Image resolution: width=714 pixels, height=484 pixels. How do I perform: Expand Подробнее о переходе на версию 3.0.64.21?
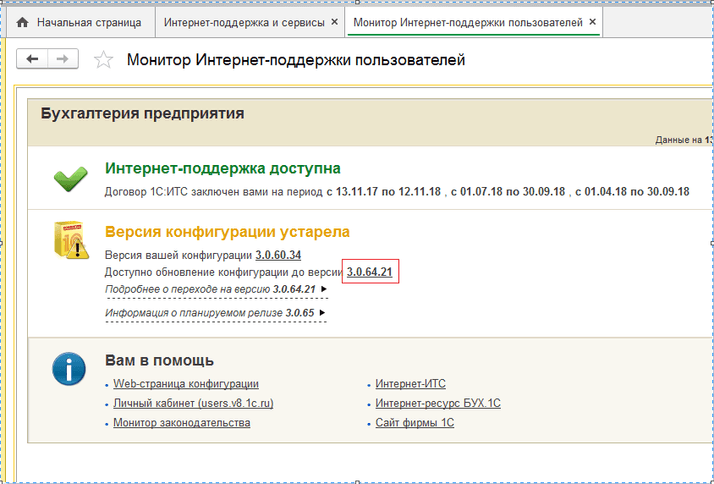point(216,289)
